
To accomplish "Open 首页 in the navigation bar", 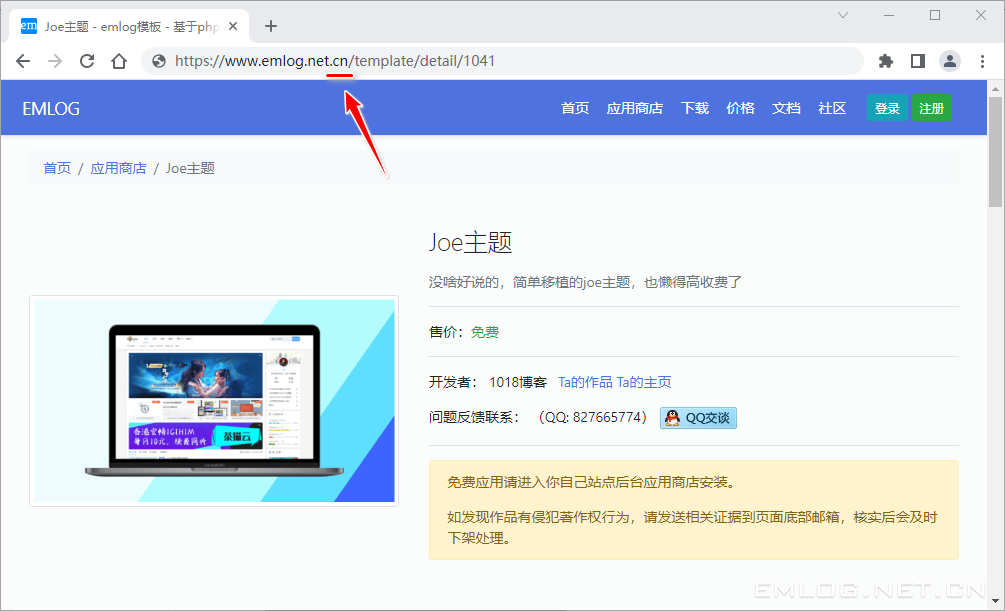I will [575, 108].
